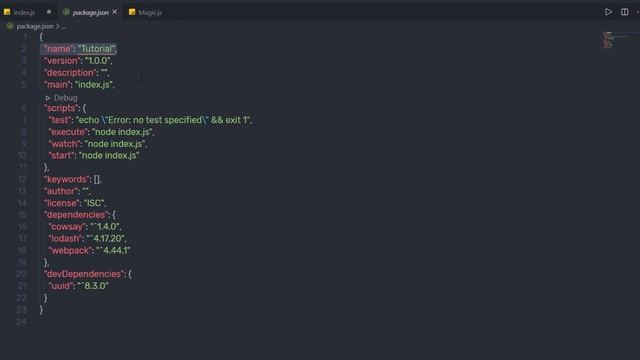Select the package.json tab
The width and height of the screenshot is (640, 360).
point(90,13)
